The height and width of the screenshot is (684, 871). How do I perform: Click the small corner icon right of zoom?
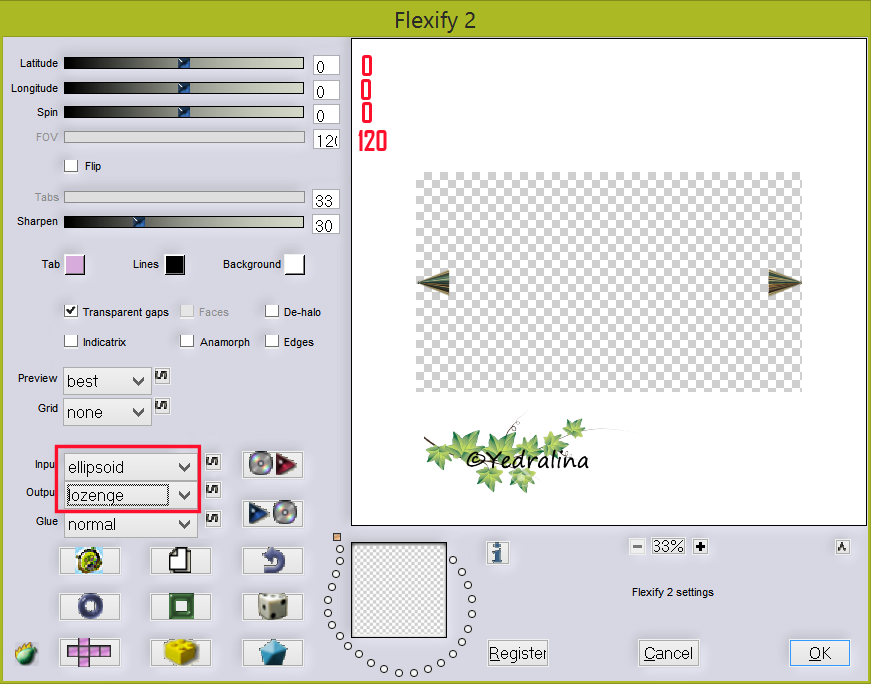842,547
